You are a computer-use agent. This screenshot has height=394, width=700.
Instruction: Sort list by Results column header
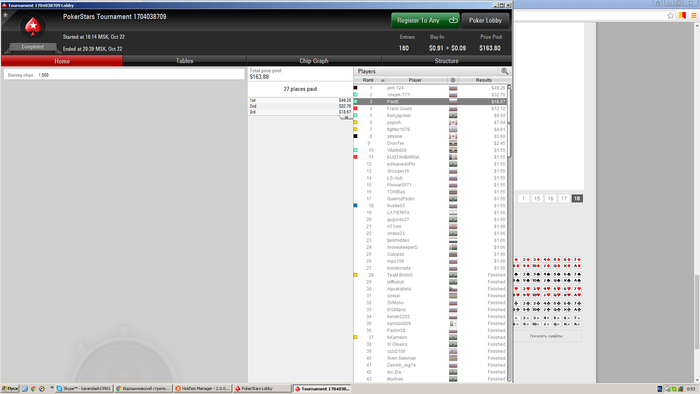pyautogui.click(x=483, y=80)
